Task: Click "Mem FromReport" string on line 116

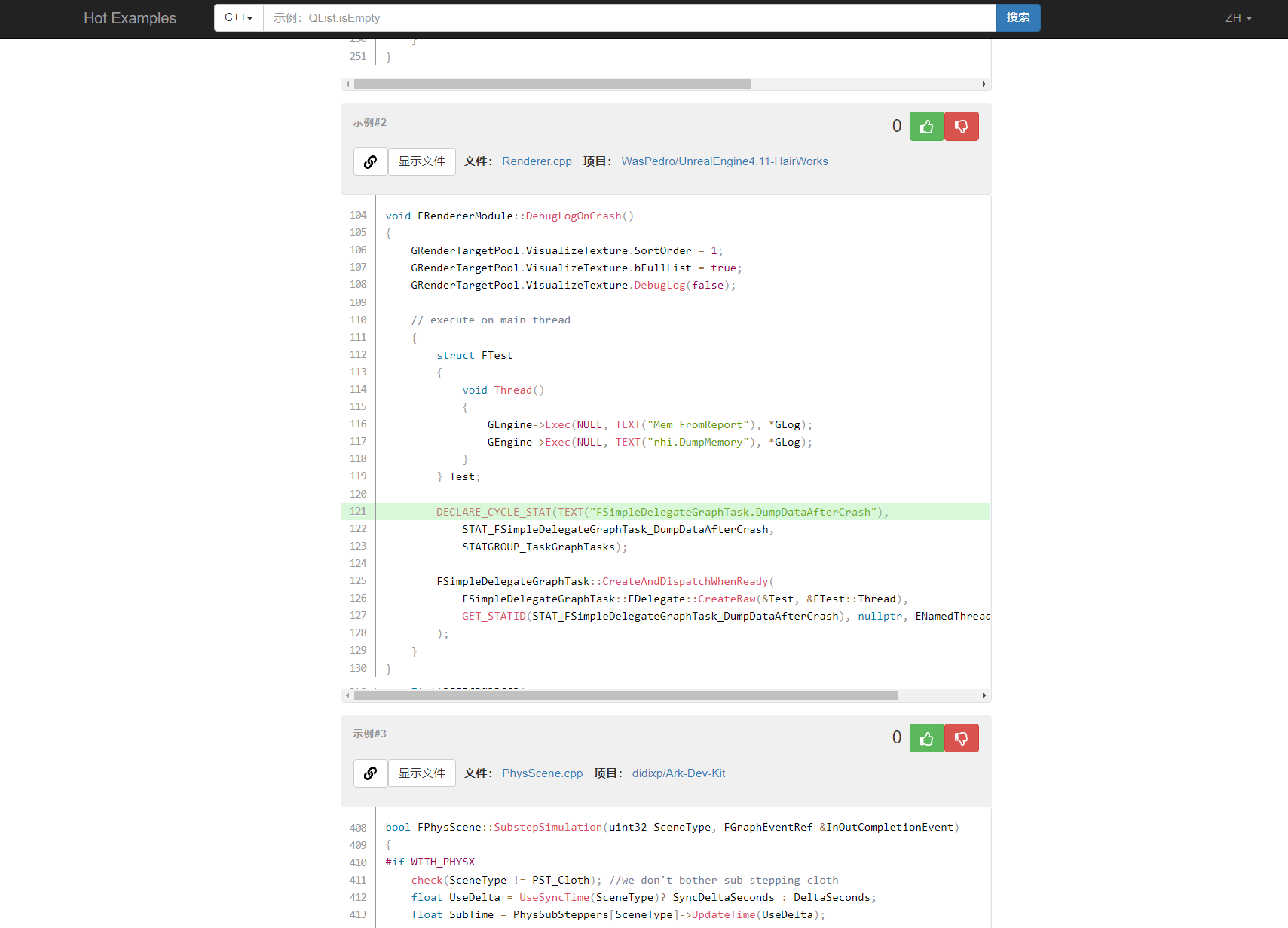Action: click(698, 424)
